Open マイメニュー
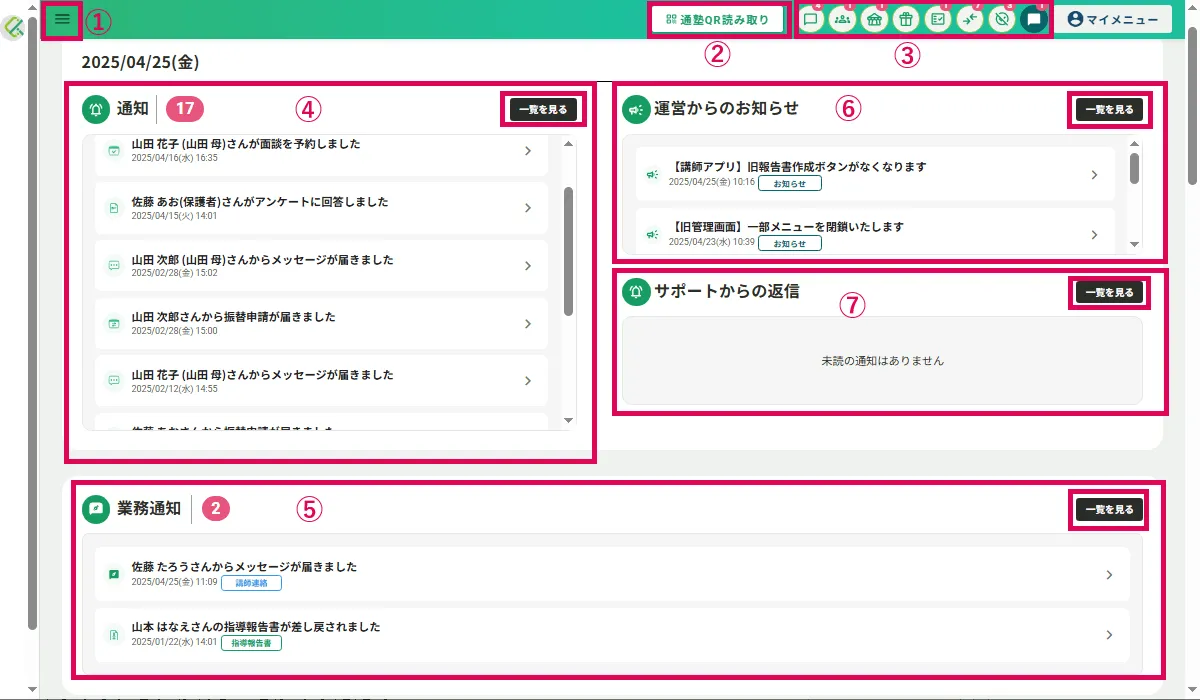 click(x=1113, y=19)
